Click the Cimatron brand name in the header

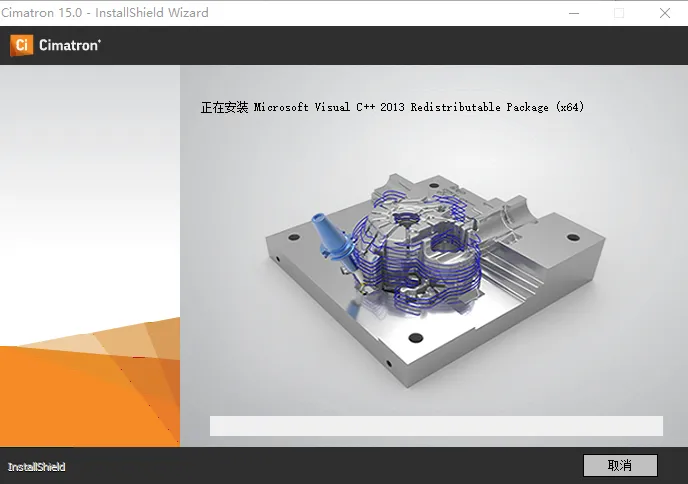click(x=70, y=45)
